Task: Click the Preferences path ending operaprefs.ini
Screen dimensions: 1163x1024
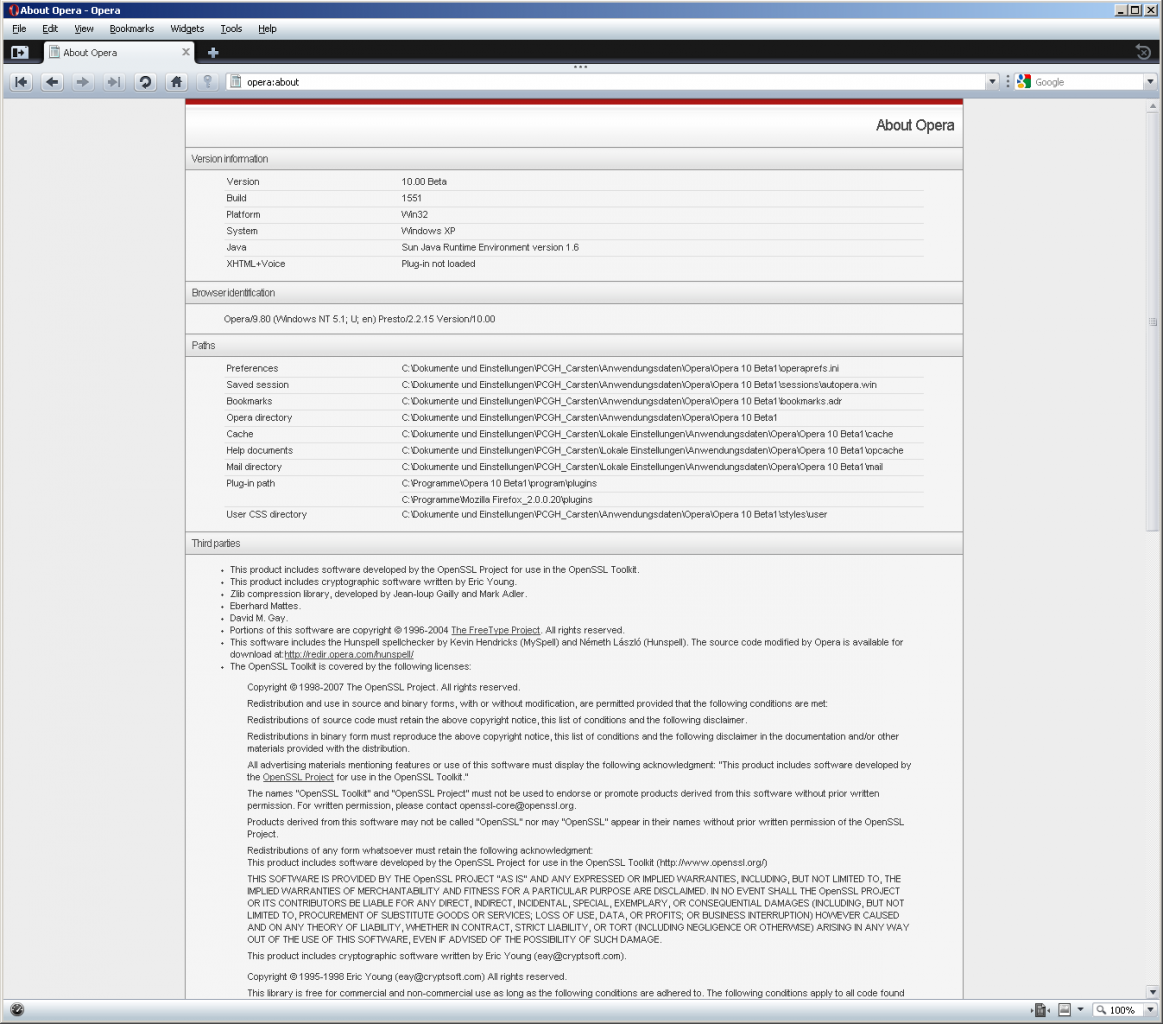Action: (x=620, y=369)
